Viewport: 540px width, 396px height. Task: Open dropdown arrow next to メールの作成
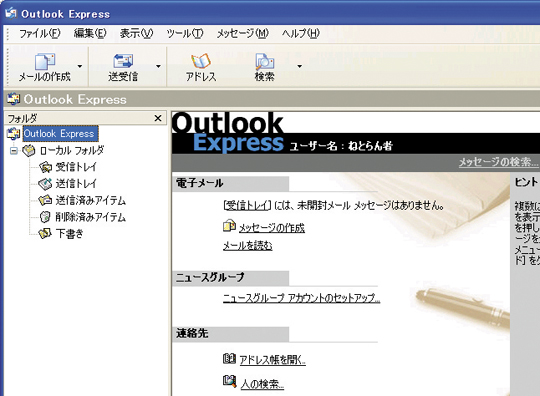click(x=80, y=66)
